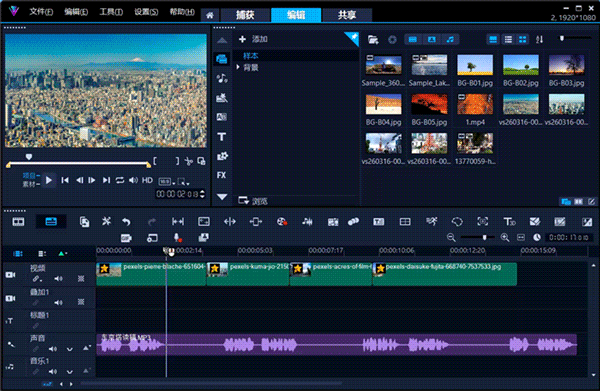
Task: Split the clip with scissors icon
Action: [x=189, y=161]
